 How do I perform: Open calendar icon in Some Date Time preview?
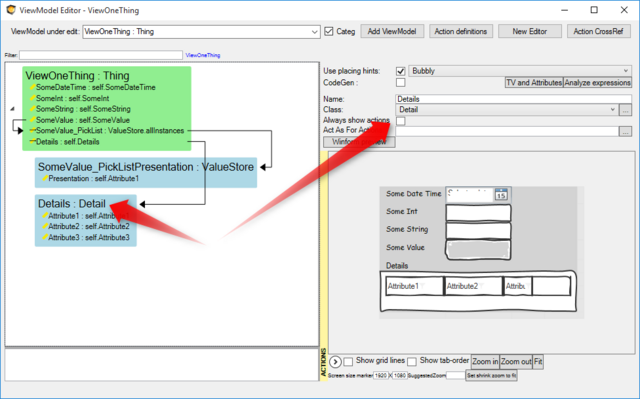click(501, 194)
